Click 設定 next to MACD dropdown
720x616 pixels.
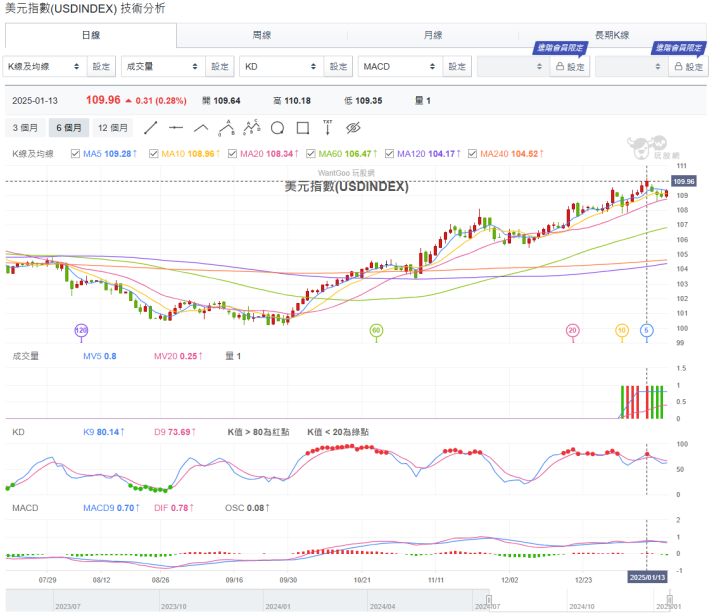point(457,67)
